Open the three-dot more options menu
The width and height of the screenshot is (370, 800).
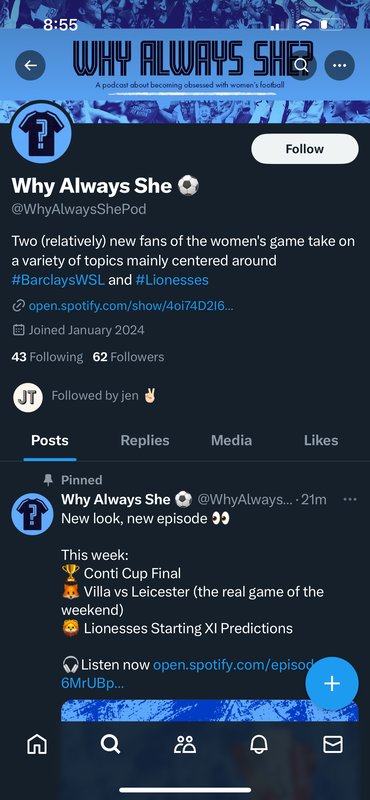[x=339, y=65]
